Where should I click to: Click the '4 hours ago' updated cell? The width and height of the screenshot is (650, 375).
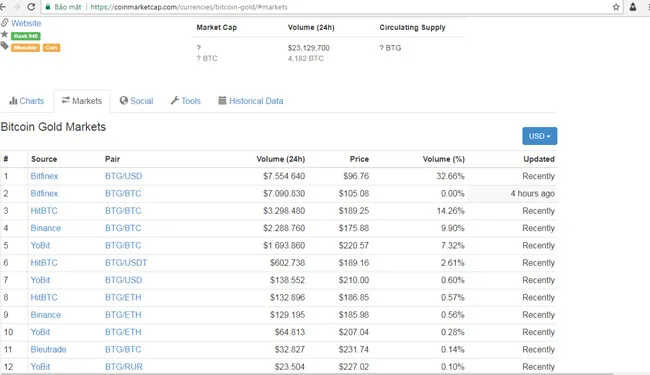[x=532, y=194]
